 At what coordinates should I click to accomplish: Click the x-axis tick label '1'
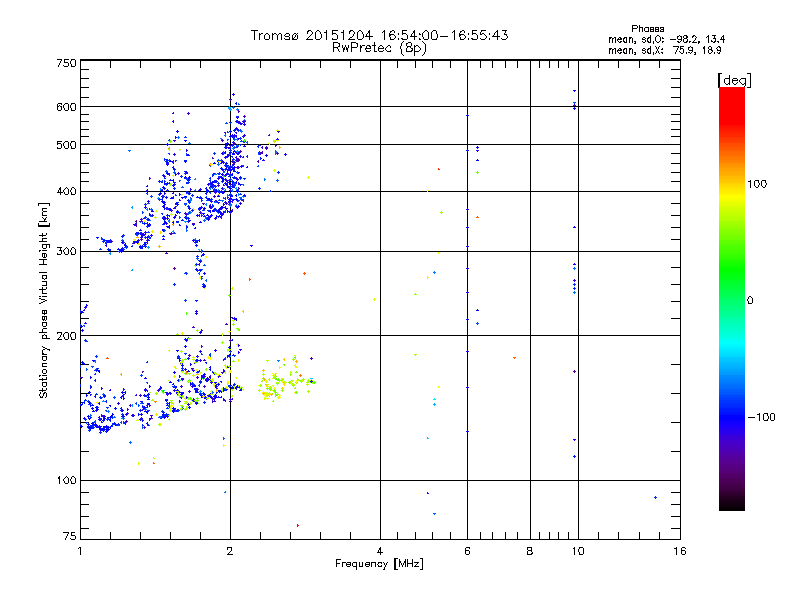click(80, 551)
